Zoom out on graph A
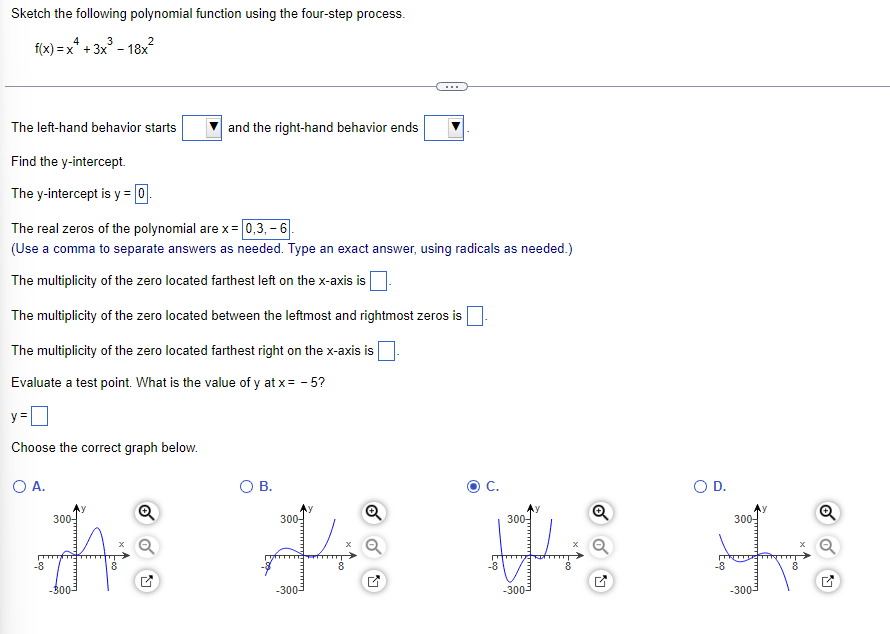The height and width of the screenshot is (634, 890). pyautogui.click(x=146, y=548)
